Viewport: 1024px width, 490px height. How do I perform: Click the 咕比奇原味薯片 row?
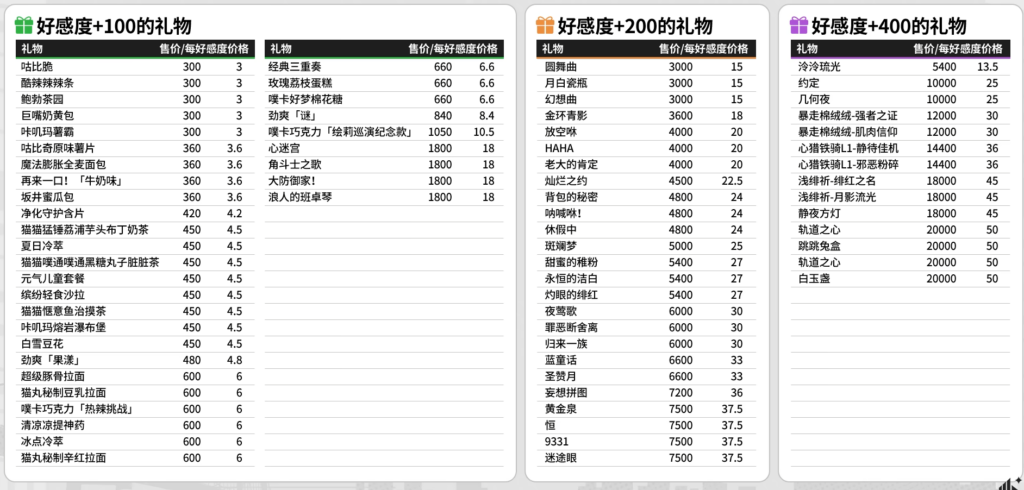click(x=135, y=148)
